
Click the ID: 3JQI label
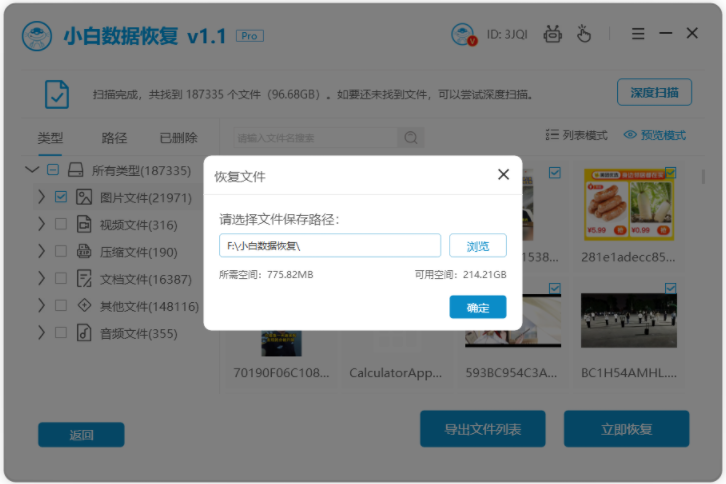click(507, 35)
